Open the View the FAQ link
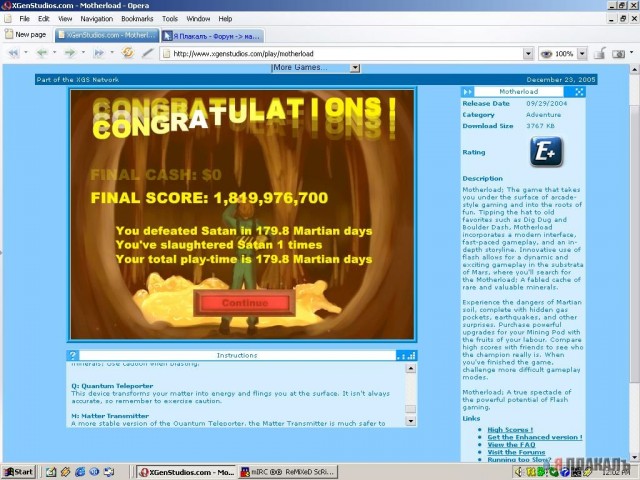 [511, 444]
